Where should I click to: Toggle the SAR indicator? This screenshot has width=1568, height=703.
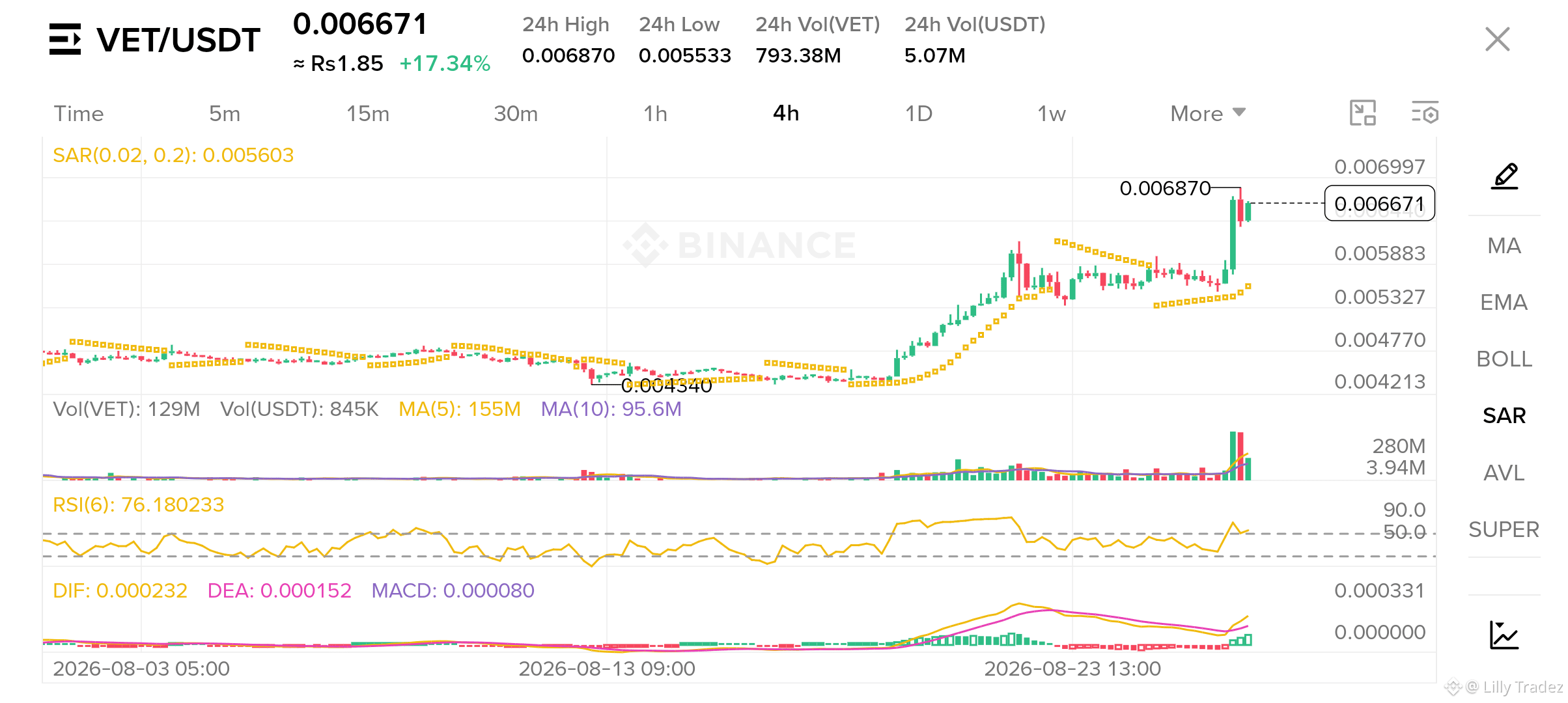(1504, 415)
